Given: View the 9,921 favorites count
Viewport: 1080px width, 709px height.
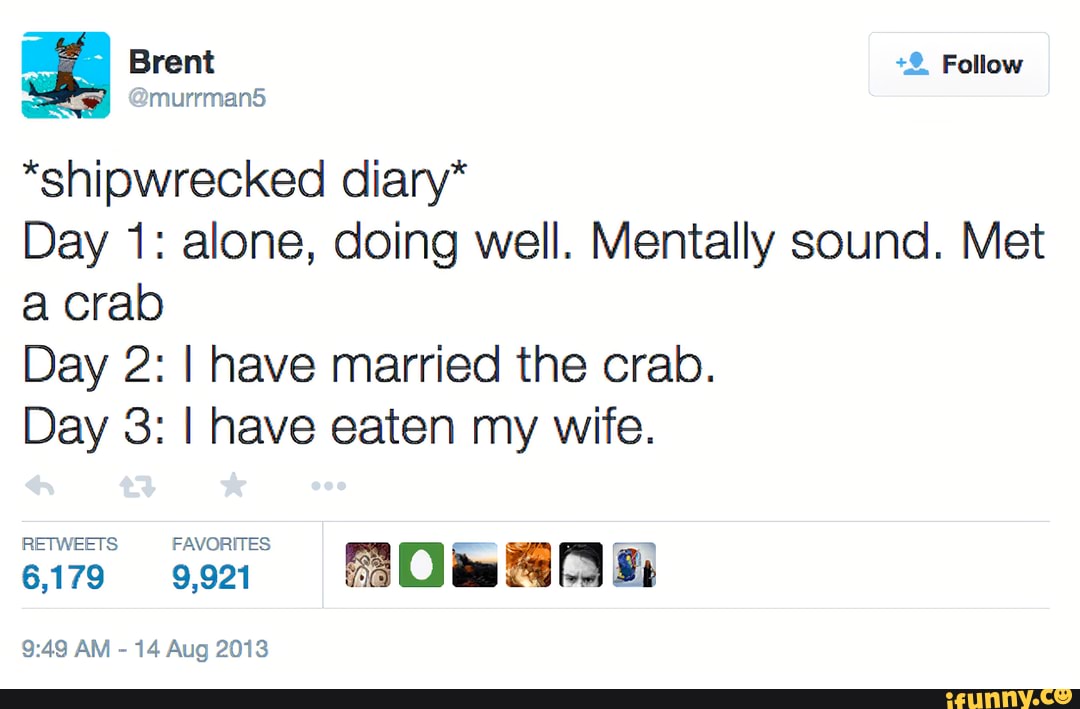Looking at the screenshot, I should coord(212,577).
